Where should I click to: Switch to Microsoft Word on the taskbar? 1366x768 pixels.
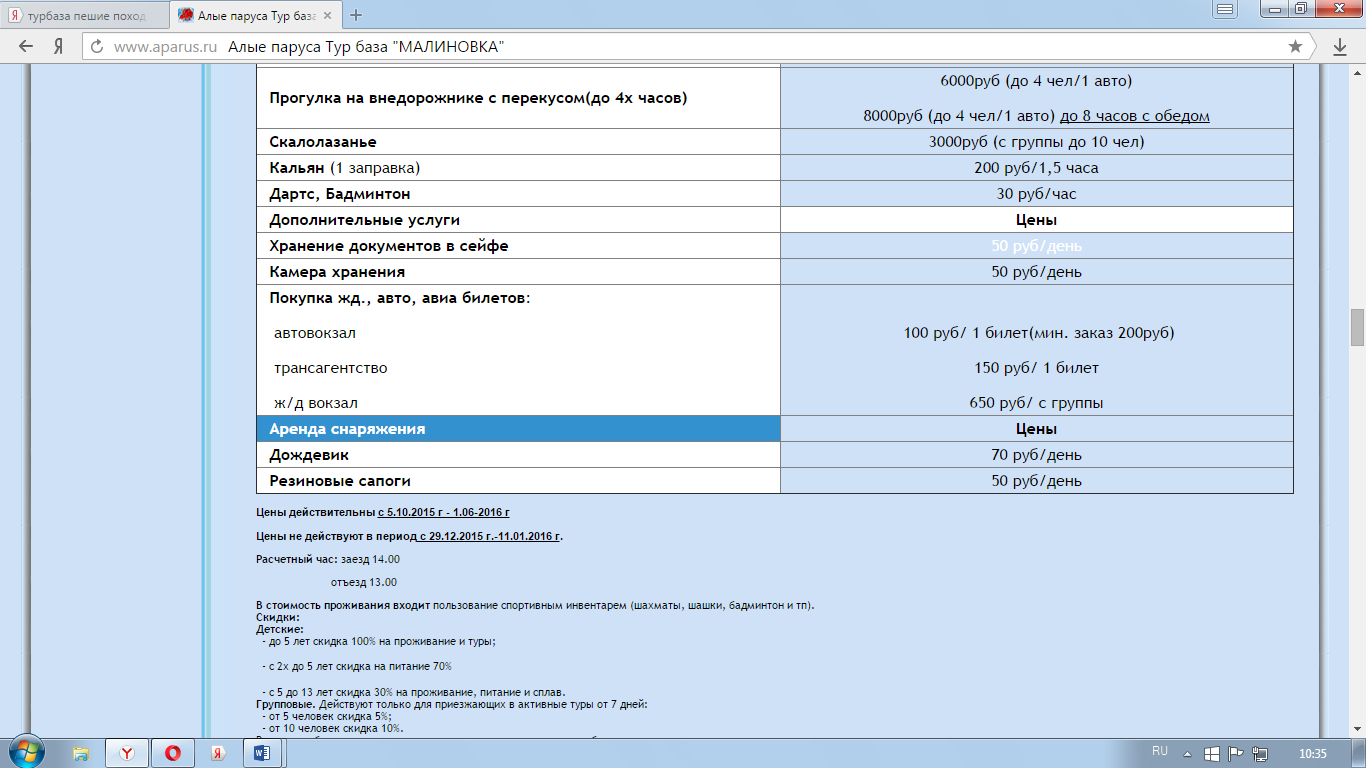coord(261,752)
